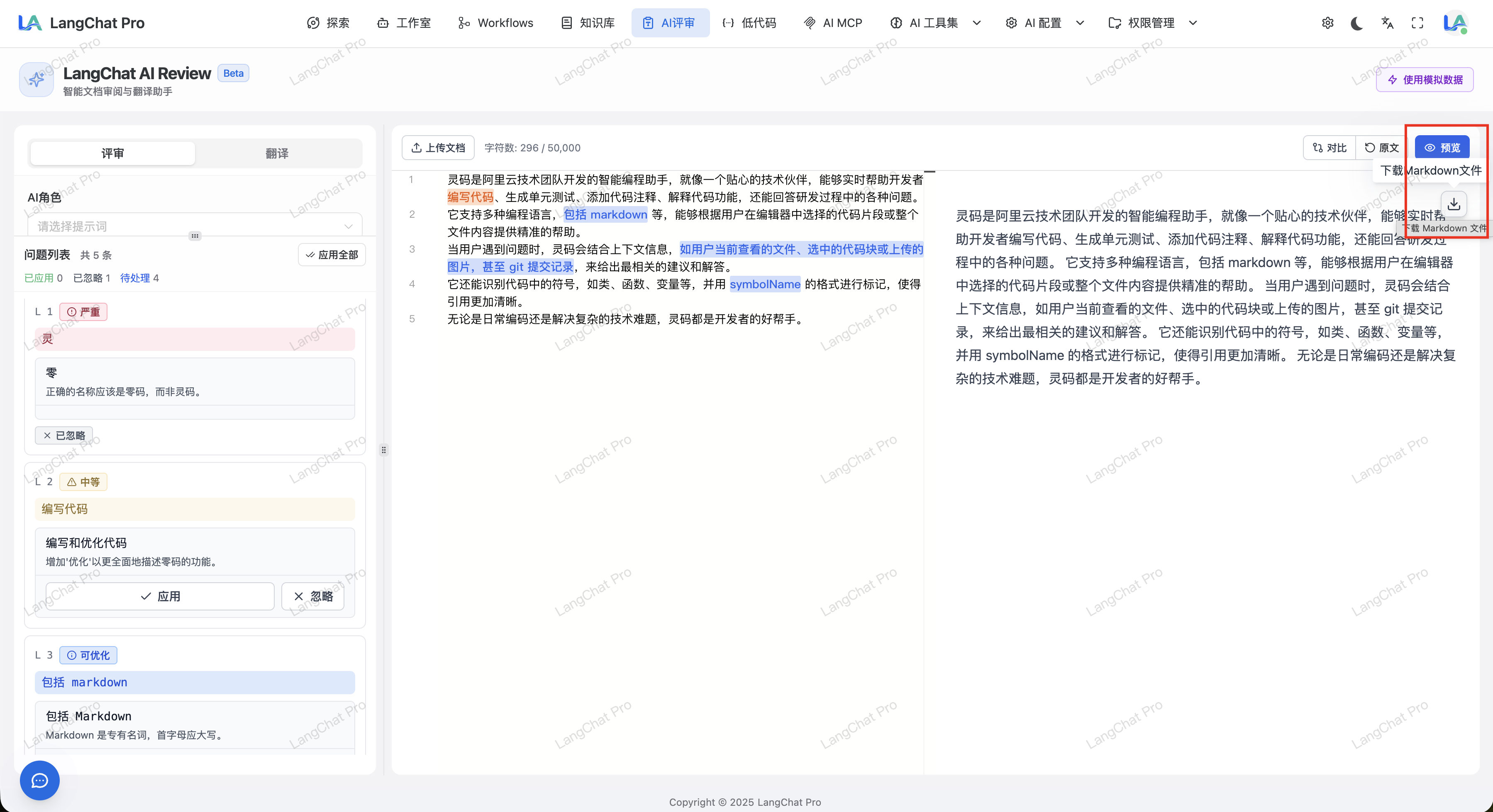Click 上传文档 upload button
Screen dimensions: 1493x812
[x=438, y=148]
